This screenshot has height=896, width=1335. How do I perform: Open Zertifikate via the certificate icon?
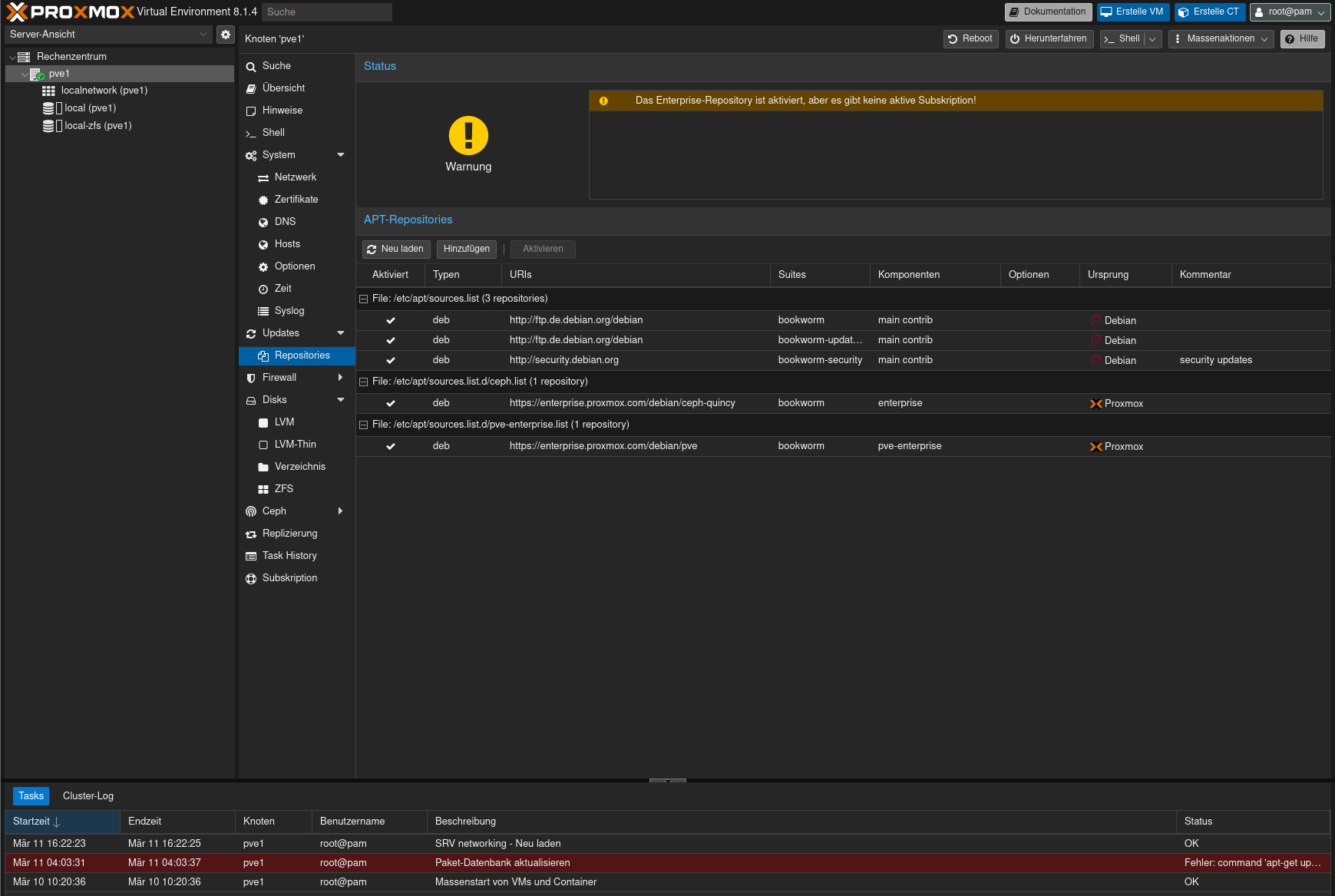263,200
